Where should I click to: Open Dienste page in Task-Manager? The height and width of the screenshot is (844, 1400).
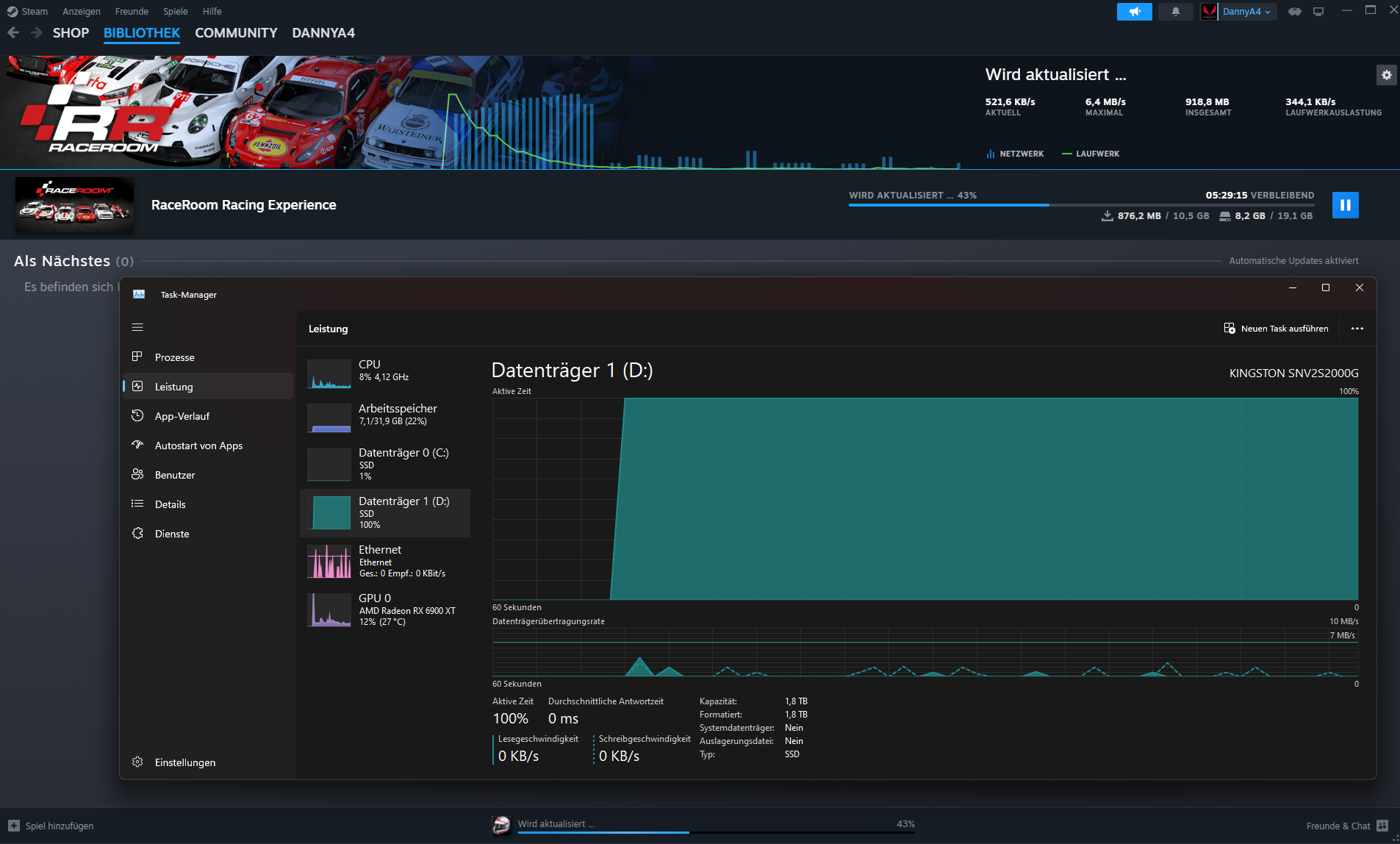coord(208,534)
